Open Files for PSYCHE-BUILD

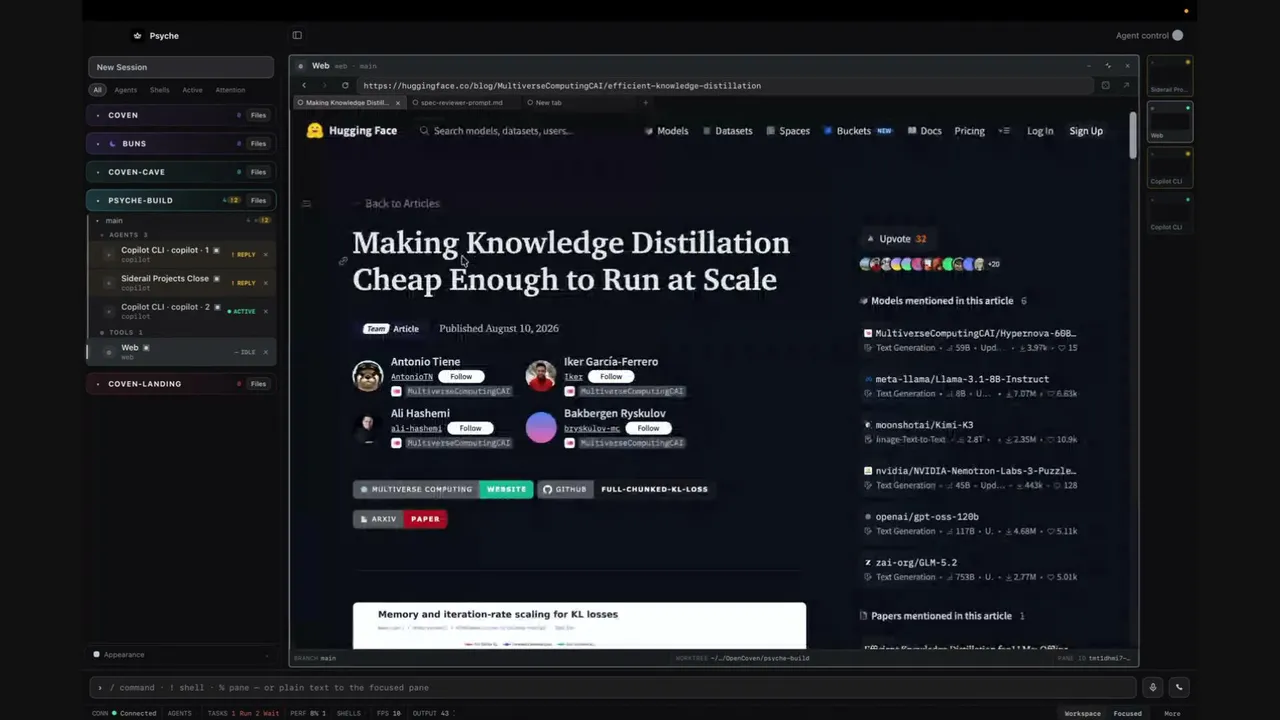[258, 201]
